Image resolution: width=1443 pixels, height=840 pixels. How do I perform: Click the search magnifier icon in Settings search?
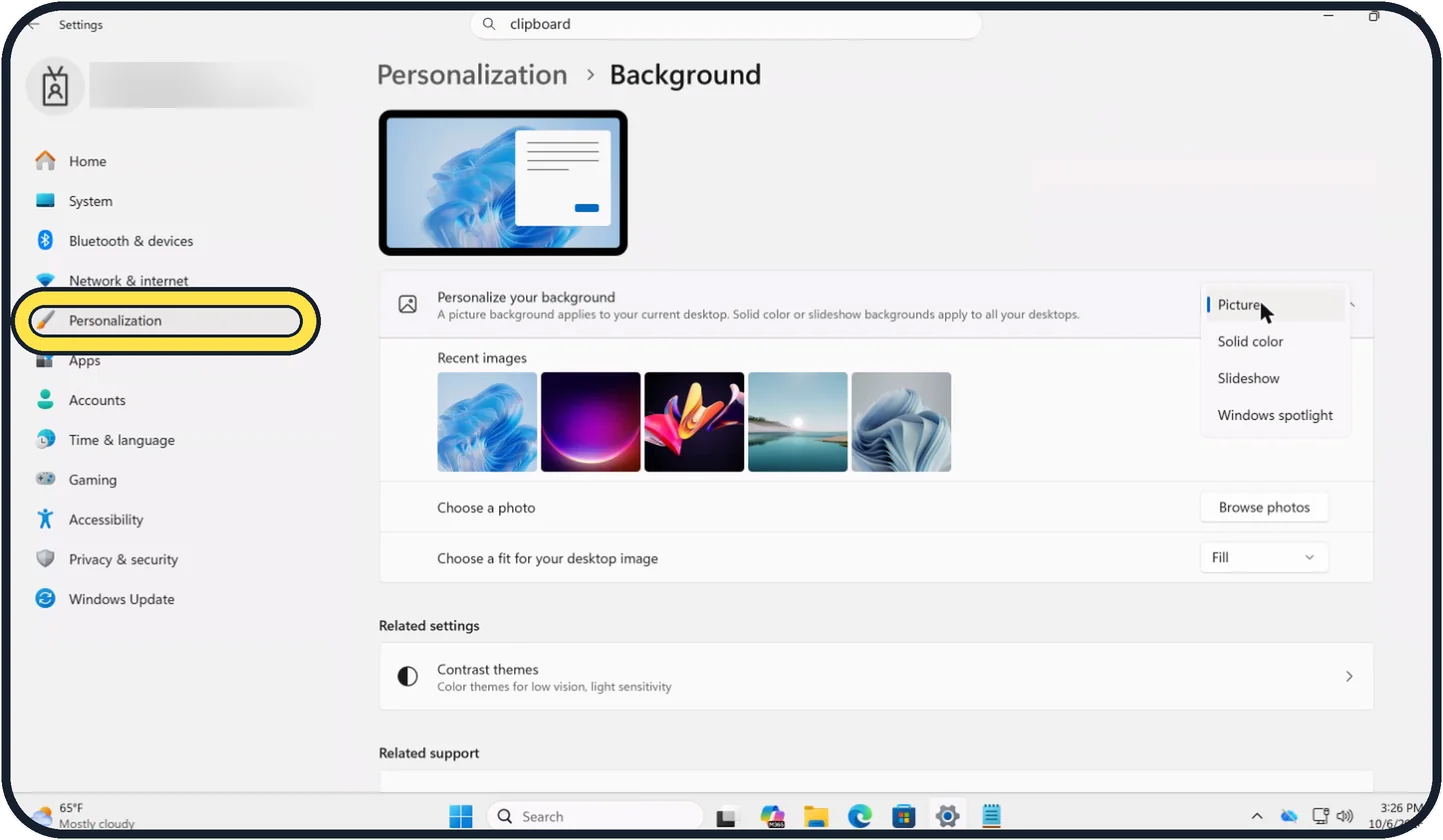click(x=489, y=24)
